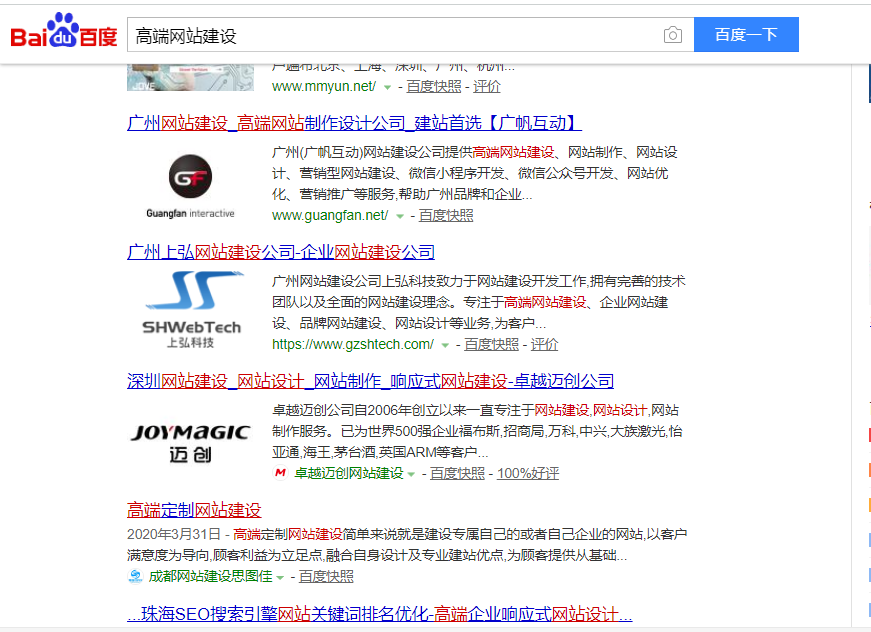Open the 100%好评 rating link

pyautogui.click(x=528, y=473)
